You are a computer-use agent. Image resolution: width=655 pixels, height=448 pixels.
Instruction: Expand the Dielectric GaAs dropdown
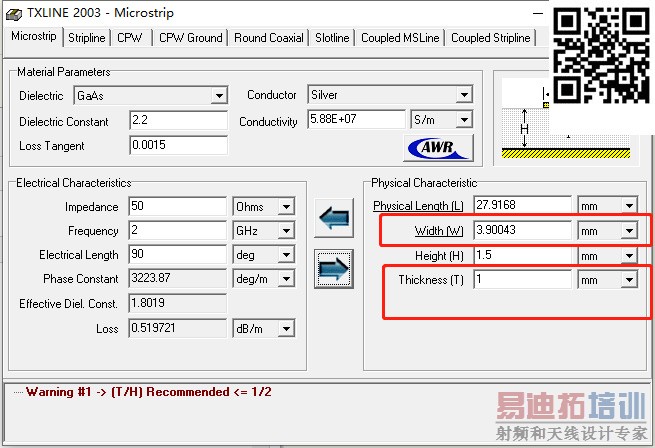[219, 96]
